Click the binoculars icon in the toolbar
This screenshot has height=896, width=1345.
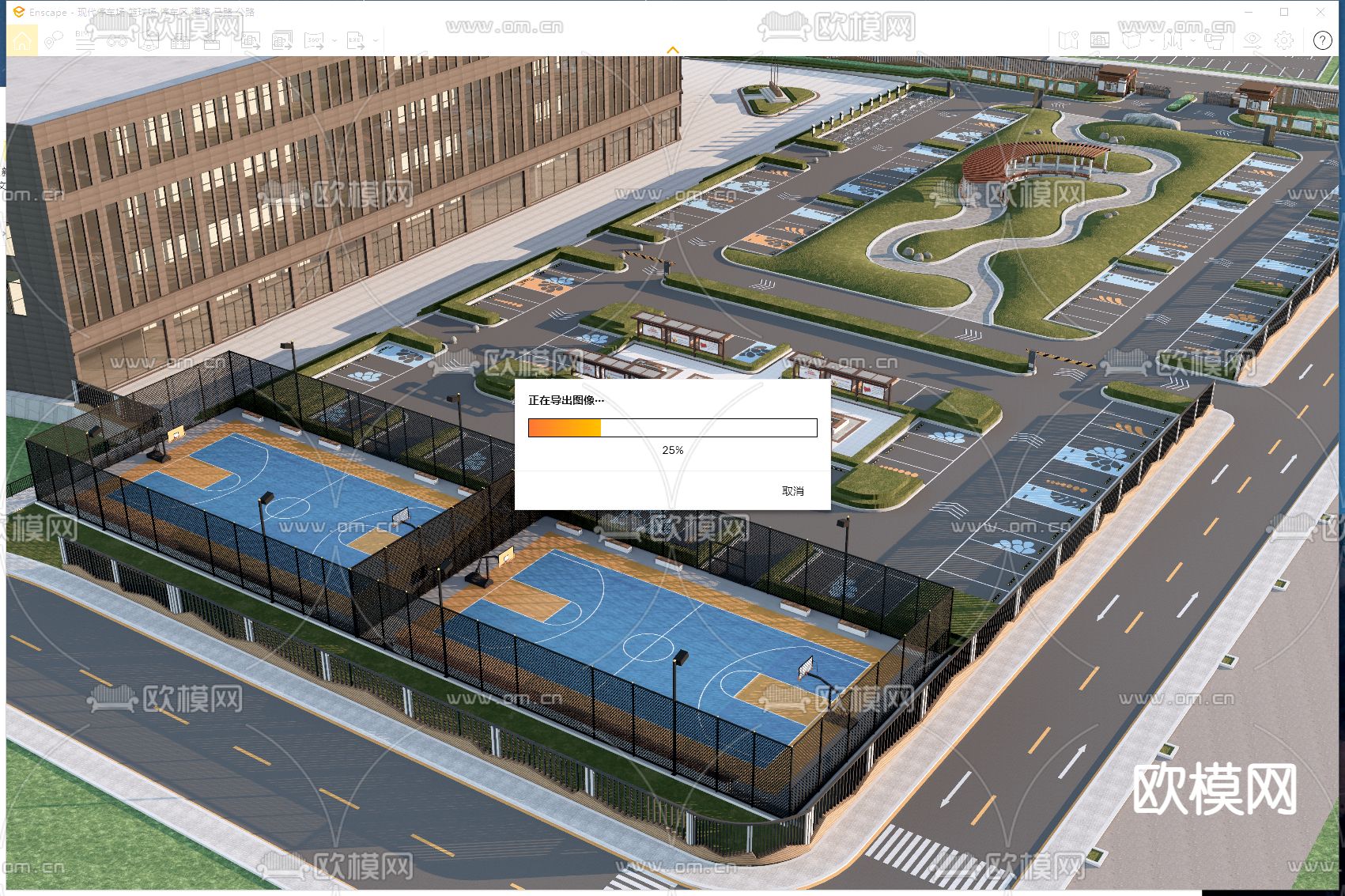[x=117, y=40]
